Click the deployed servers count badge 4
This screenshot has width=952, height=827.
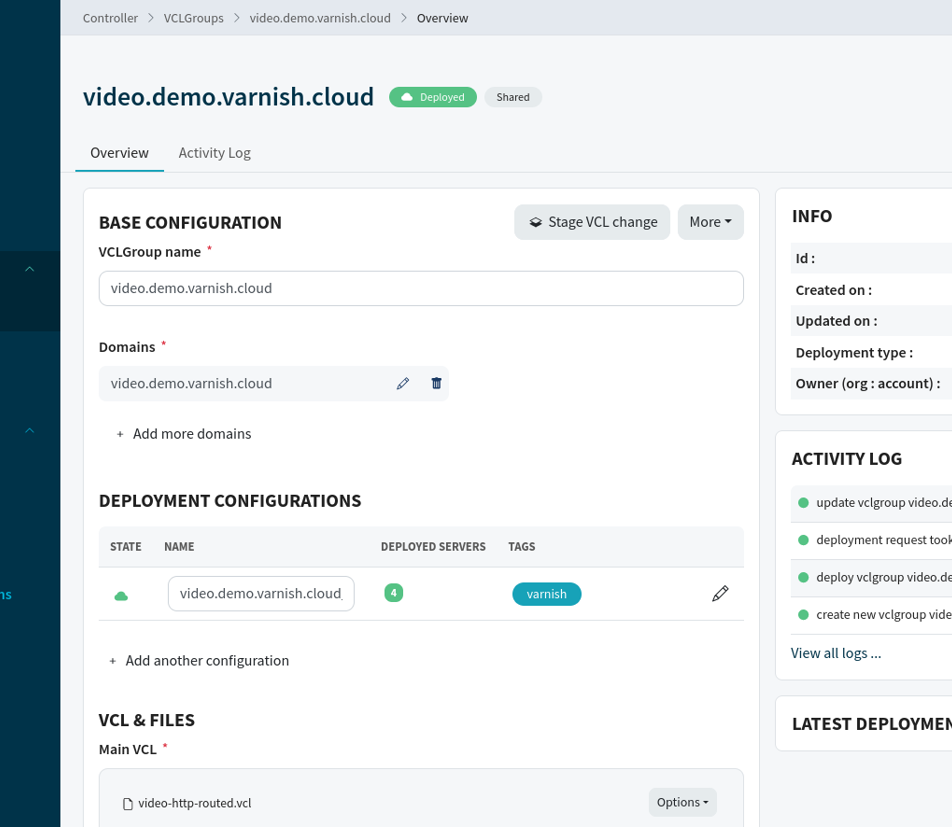pyautogui.click(x=394, y=593)
